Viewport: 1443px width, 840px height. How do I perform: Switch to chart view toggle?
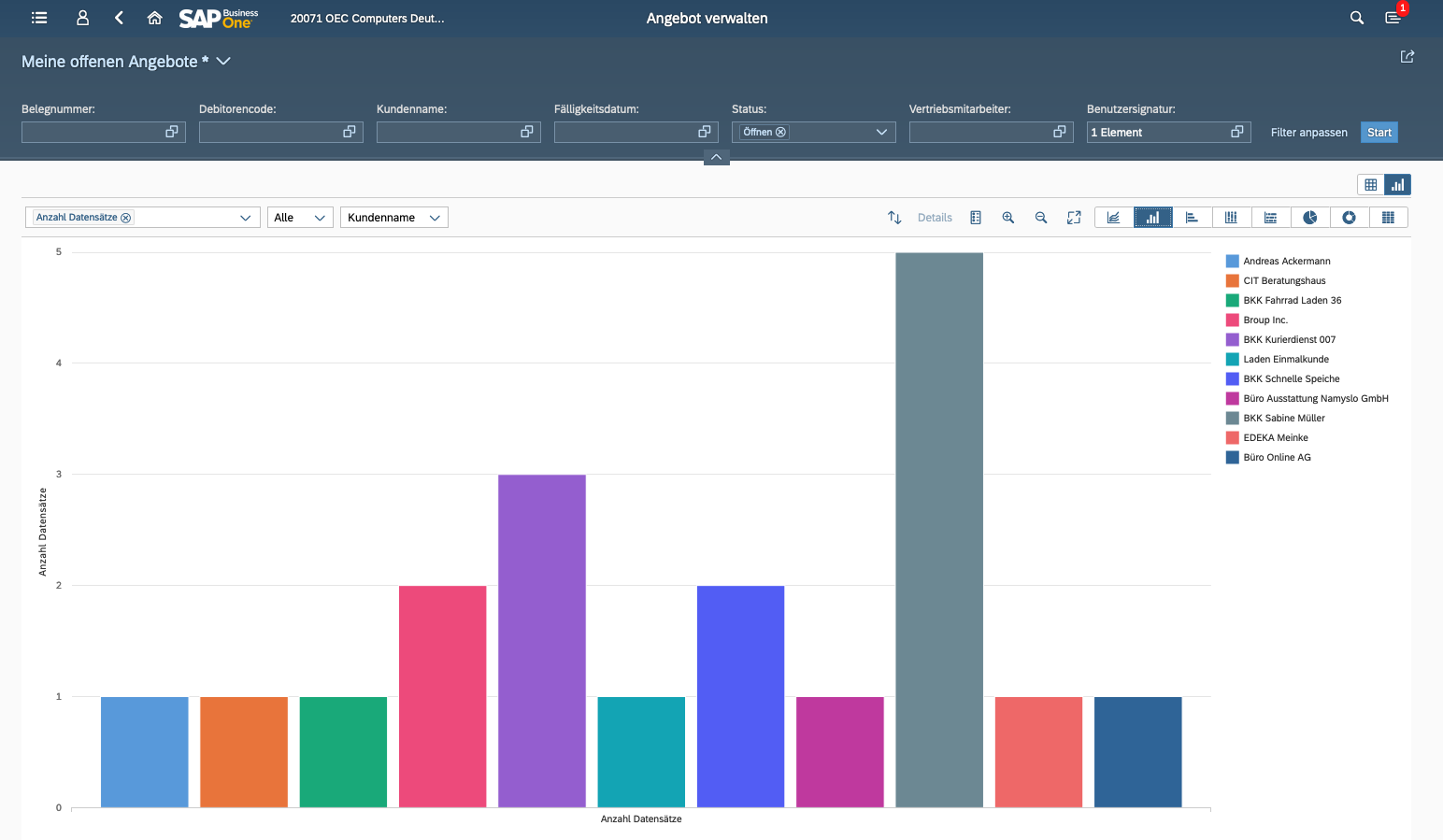click(1397, 185)
